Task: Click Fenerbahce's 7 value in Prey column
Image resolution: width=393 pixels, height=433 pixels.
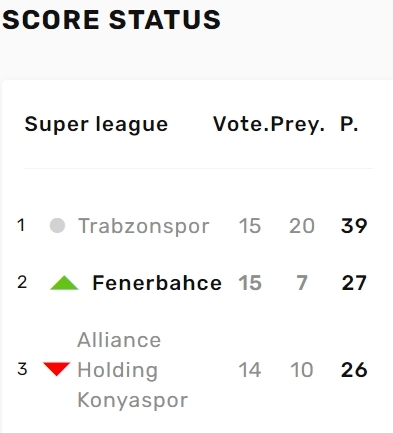Action: (302, 283)
